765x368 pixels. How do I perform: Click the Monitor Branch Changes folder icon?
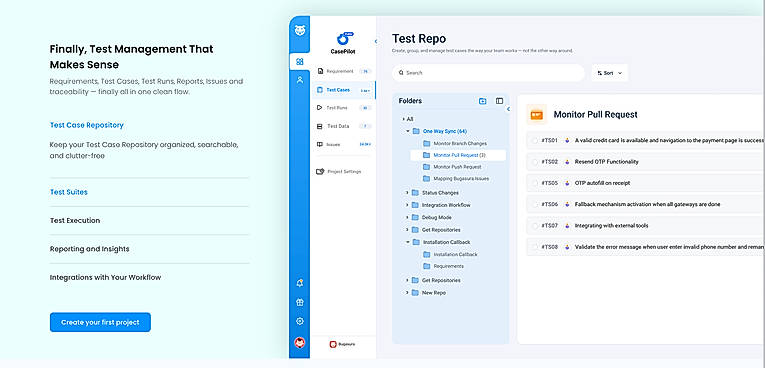pyautogui.click(x=426, y=143)
